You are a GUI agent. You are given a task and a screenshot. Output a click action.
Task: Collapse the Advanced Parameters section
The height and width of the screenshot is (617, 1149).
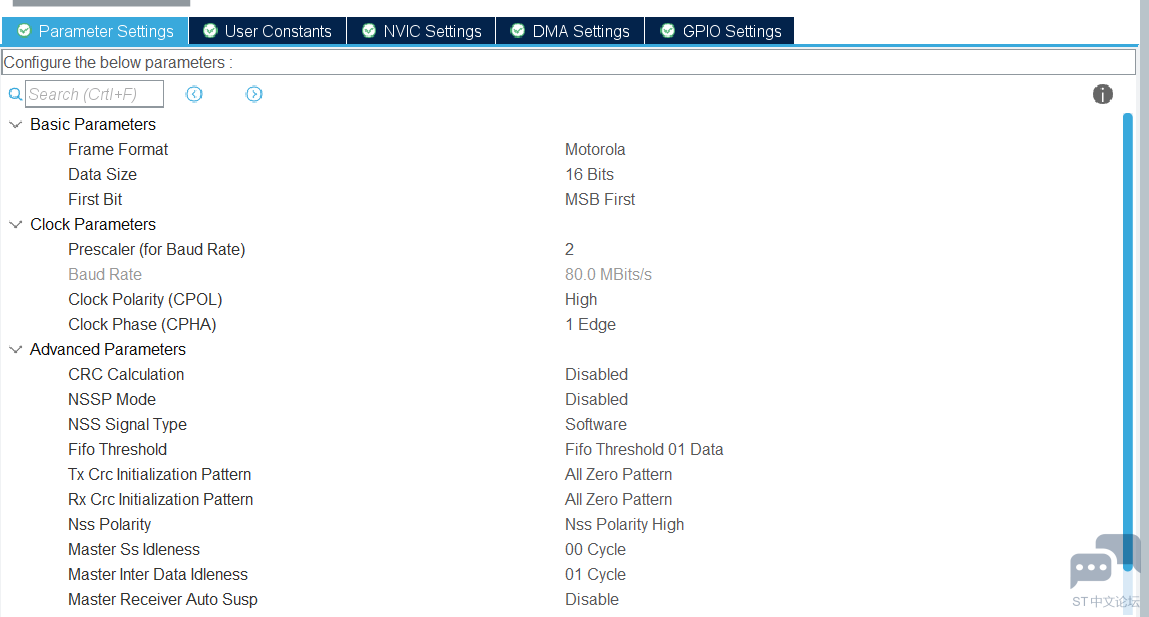click(15, 350)
